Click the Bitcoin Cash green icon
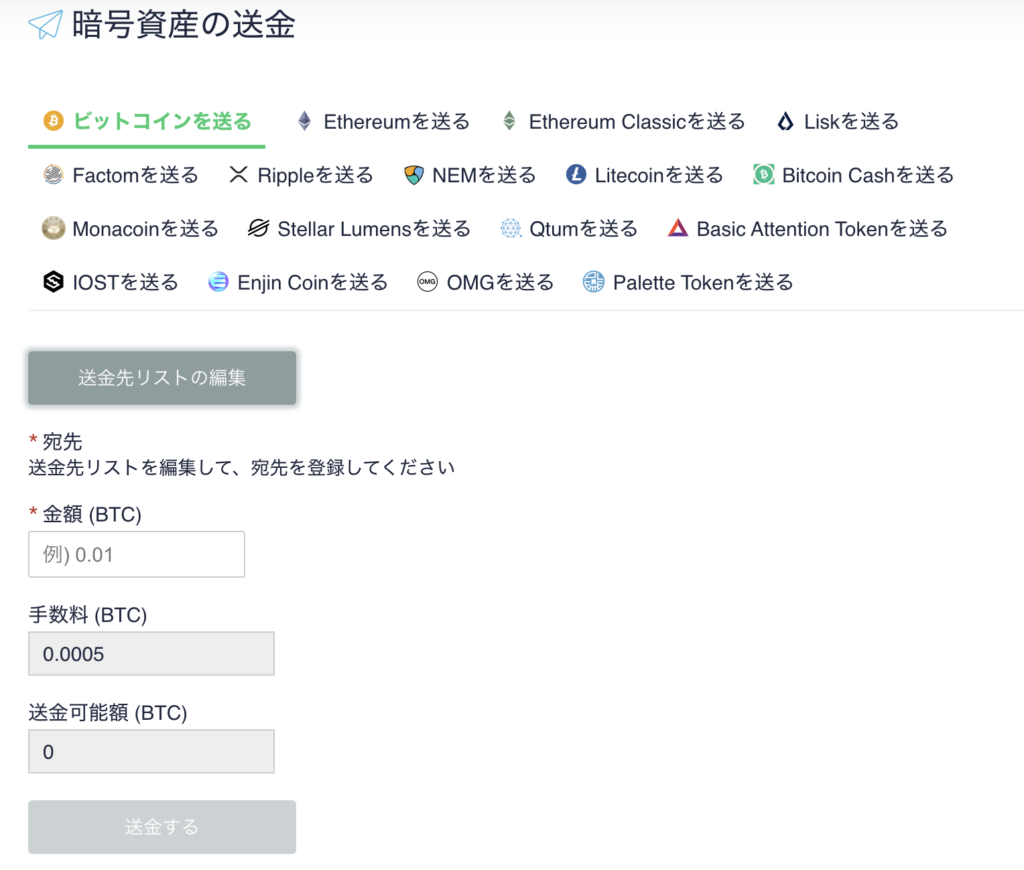The image size is (1024, 870). pyautogui.click(x=763, y=174)
